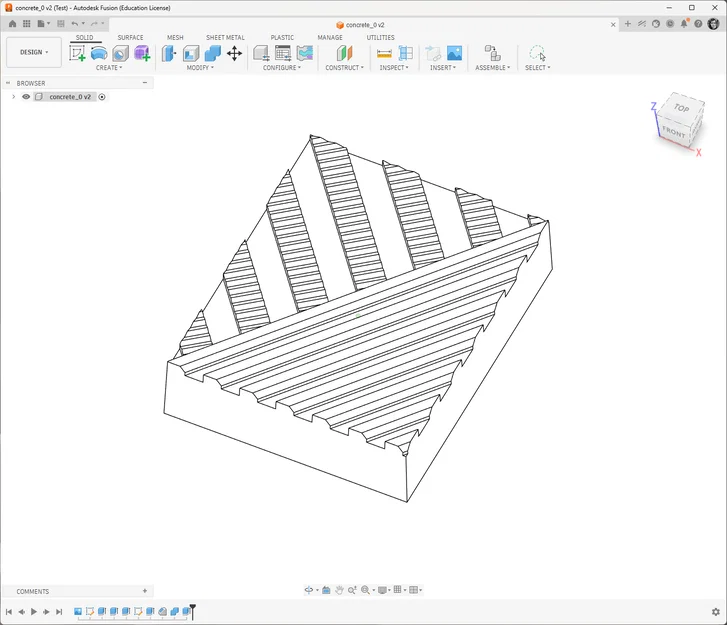Viewport: 727px width, 625px height.
Task: Play the timeline history
Action: pyautogui.click(x=33, y=612)
